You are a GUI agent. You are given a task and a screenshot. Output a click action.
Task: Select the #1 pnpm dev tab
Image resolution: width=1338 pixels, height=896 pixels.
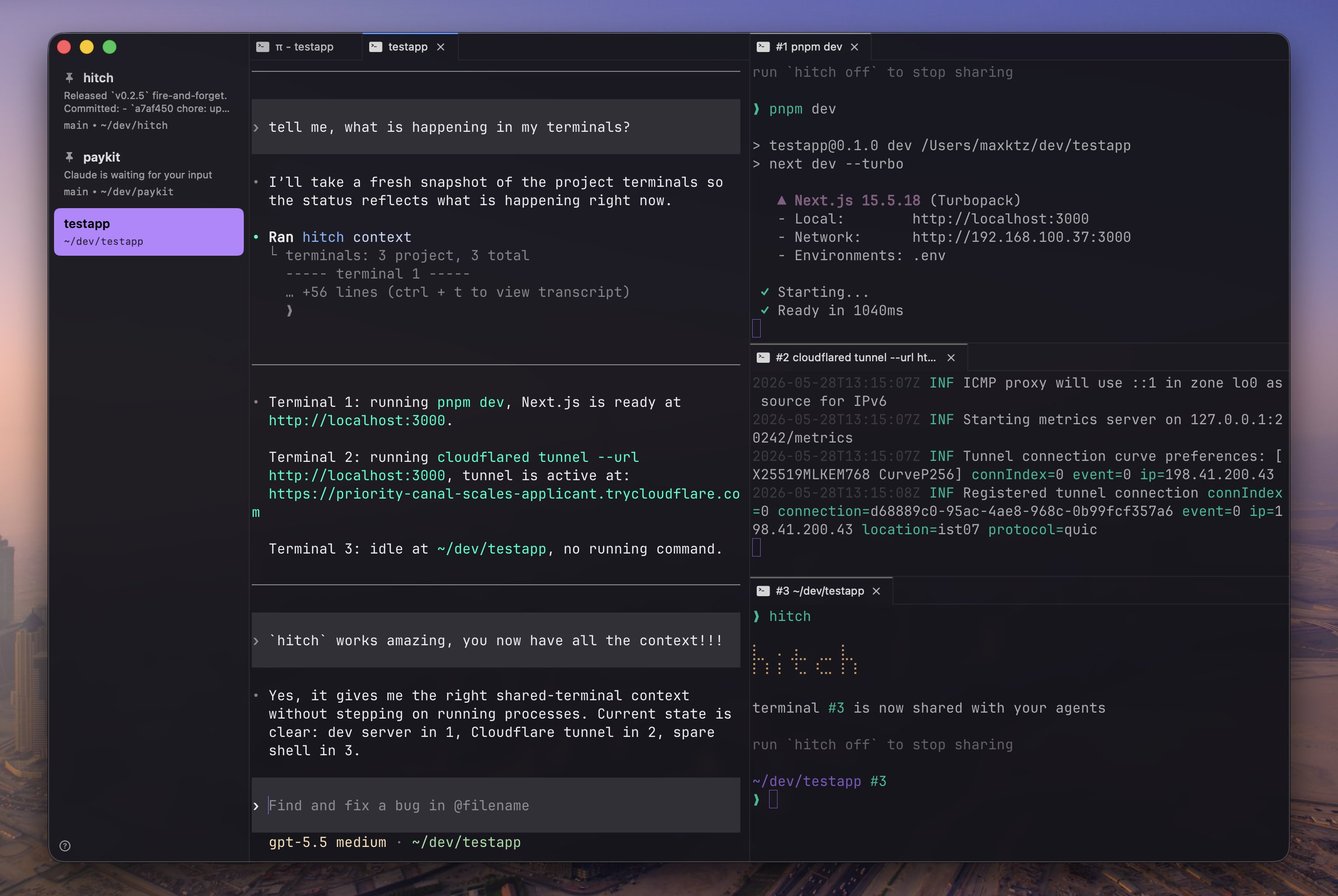click(810, 47)
